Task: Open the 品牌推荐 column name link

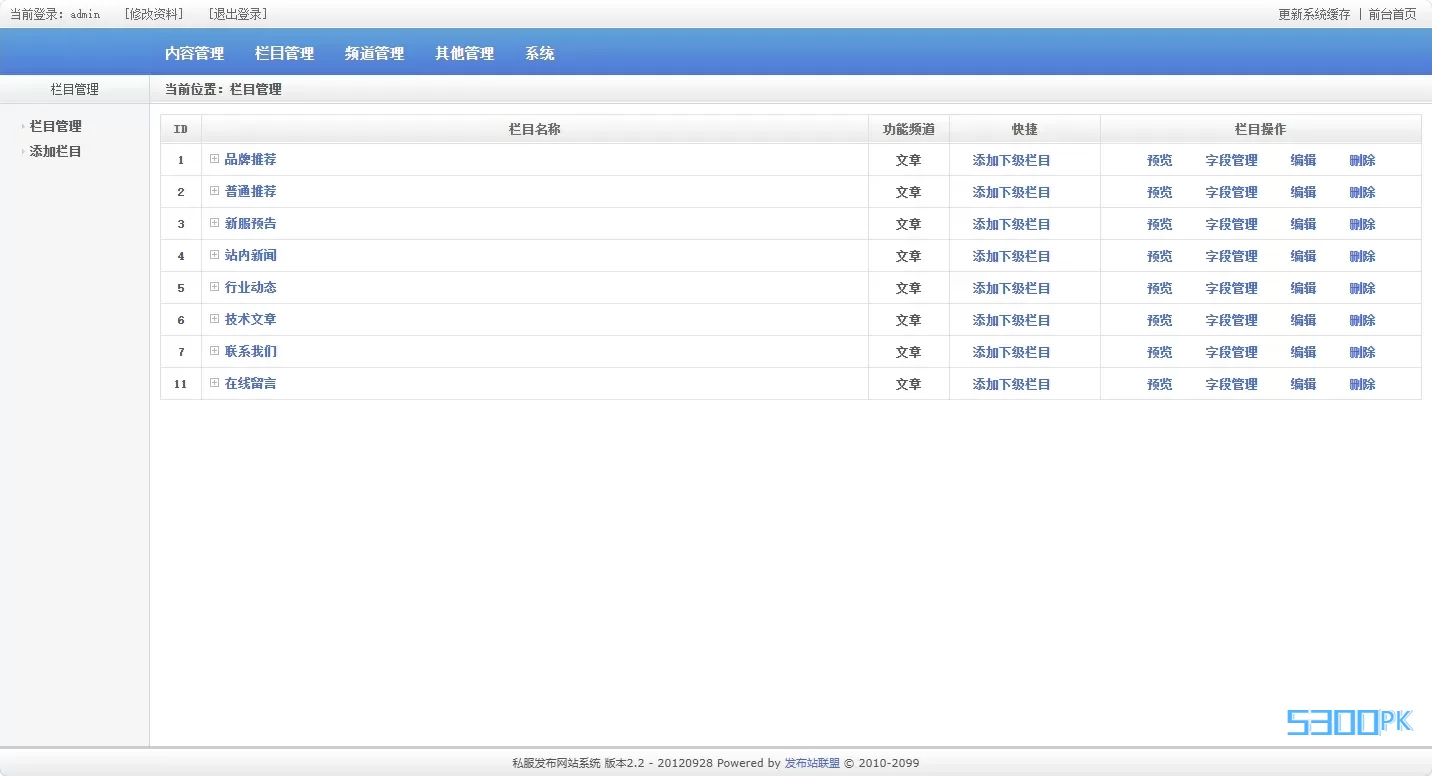Action: tap(250, 160)
